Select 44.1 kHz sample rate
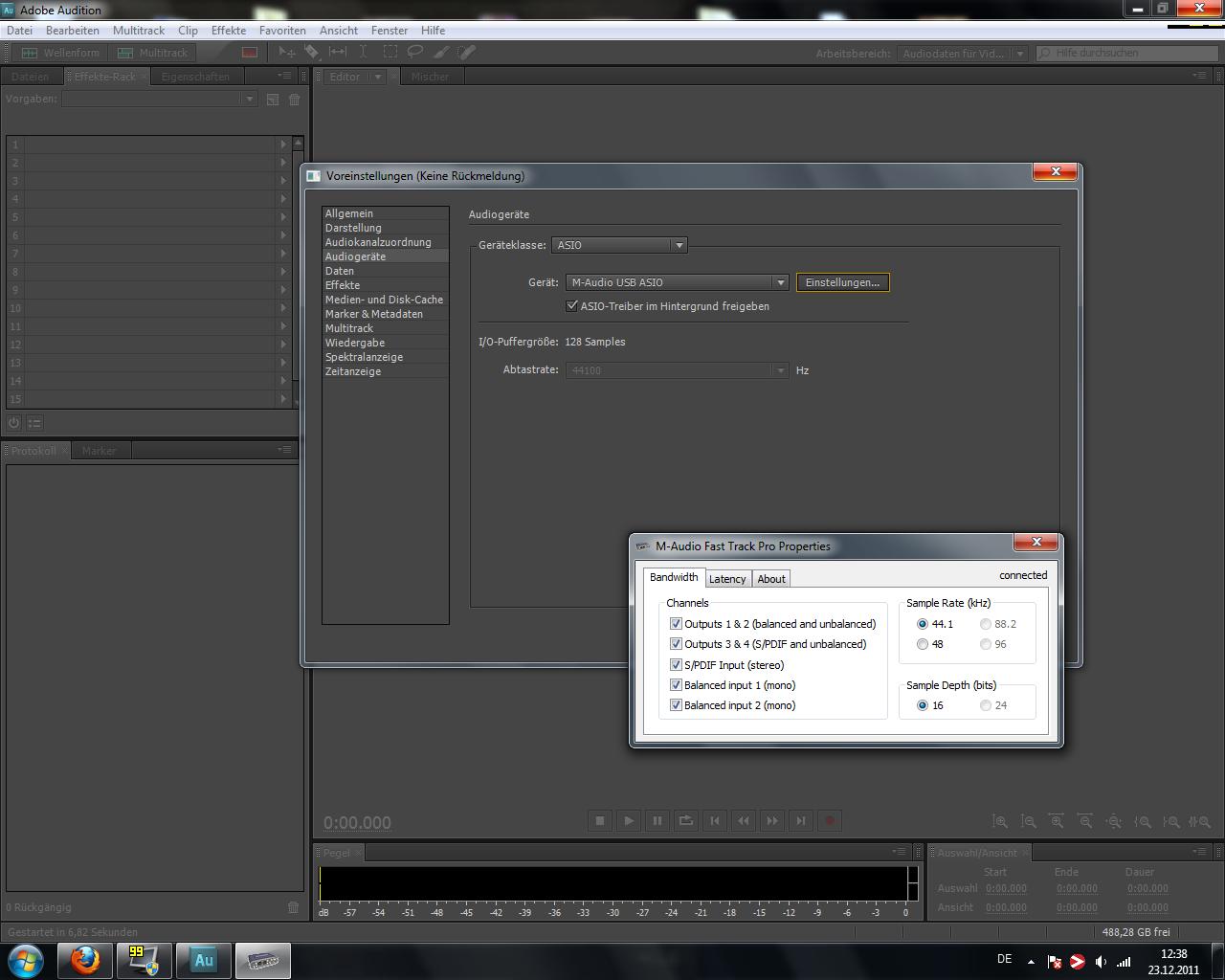Screen dimensions: 1225x980 pos(923,624)
